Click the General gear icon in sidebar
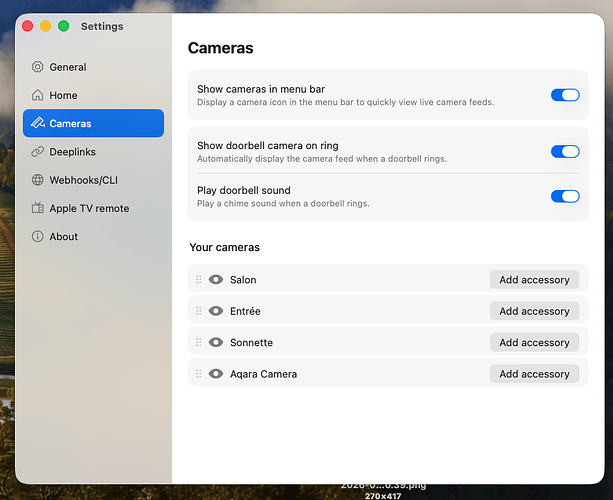613x500 pixels. 38,67
